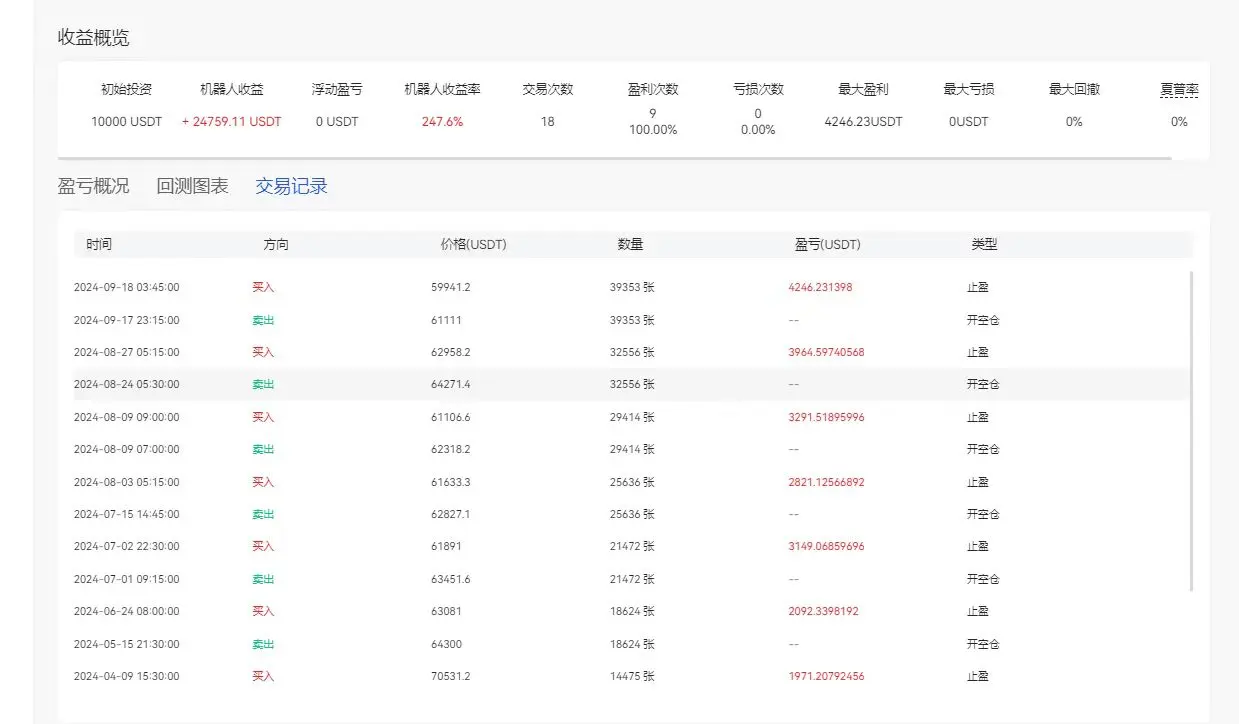
Task: Select the 2024-06-24 08:00:00 timestamp
Action: (x=127, y=611)
